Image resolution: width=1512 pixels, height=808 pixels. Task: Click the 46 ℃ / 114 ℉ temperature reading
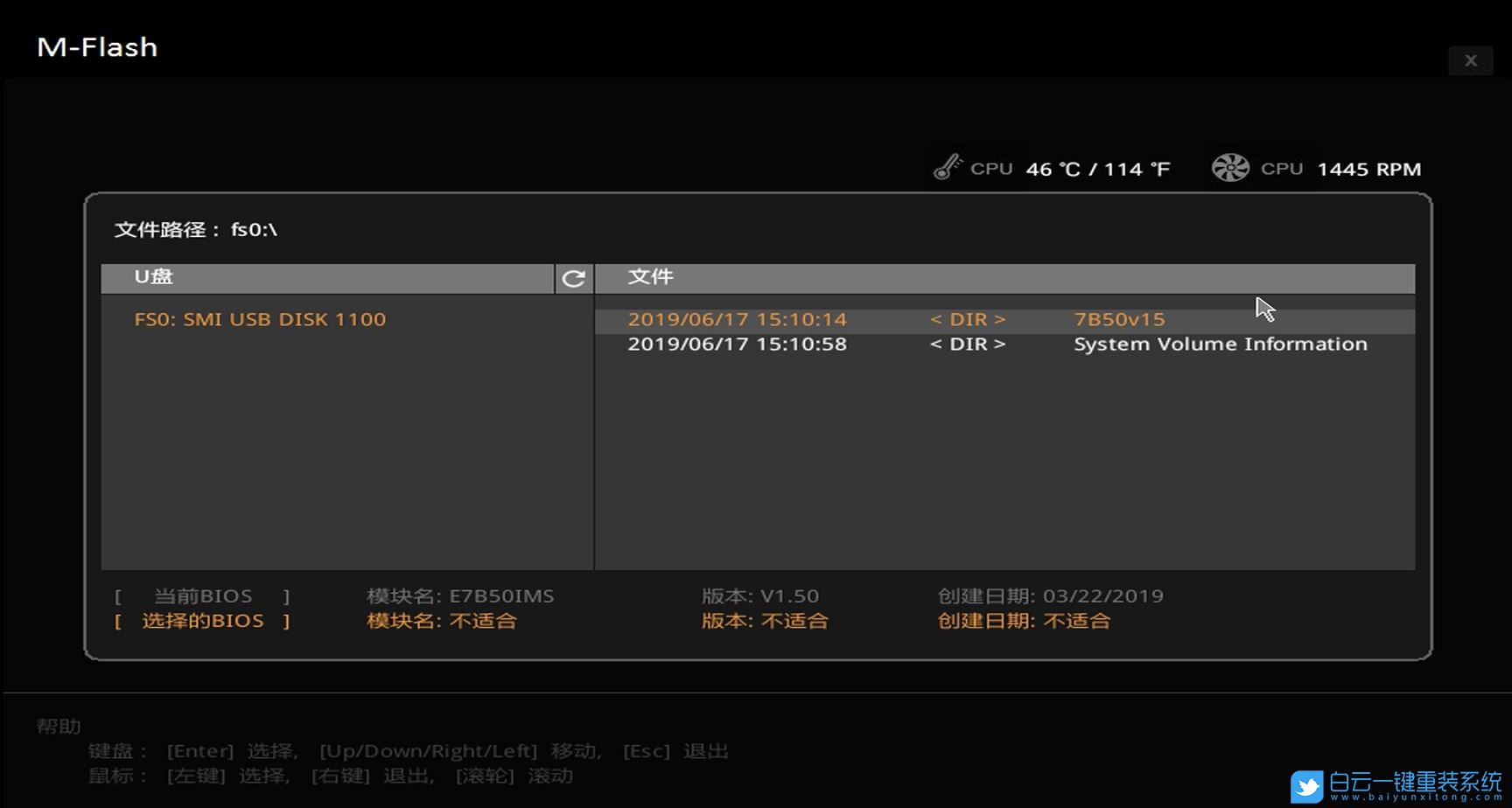[x=1097, y=170]
